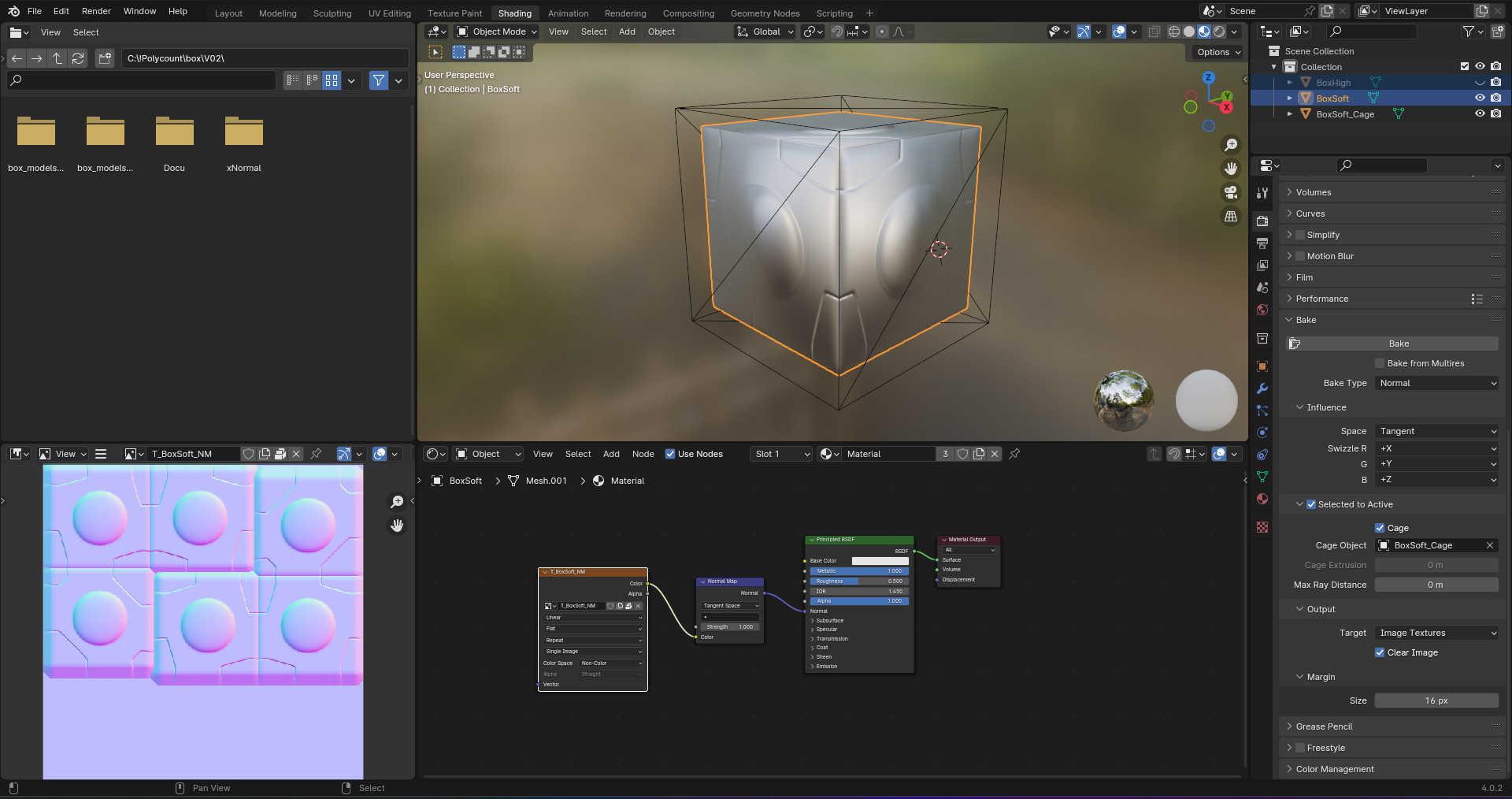Open the Window menu

(139, 11)
